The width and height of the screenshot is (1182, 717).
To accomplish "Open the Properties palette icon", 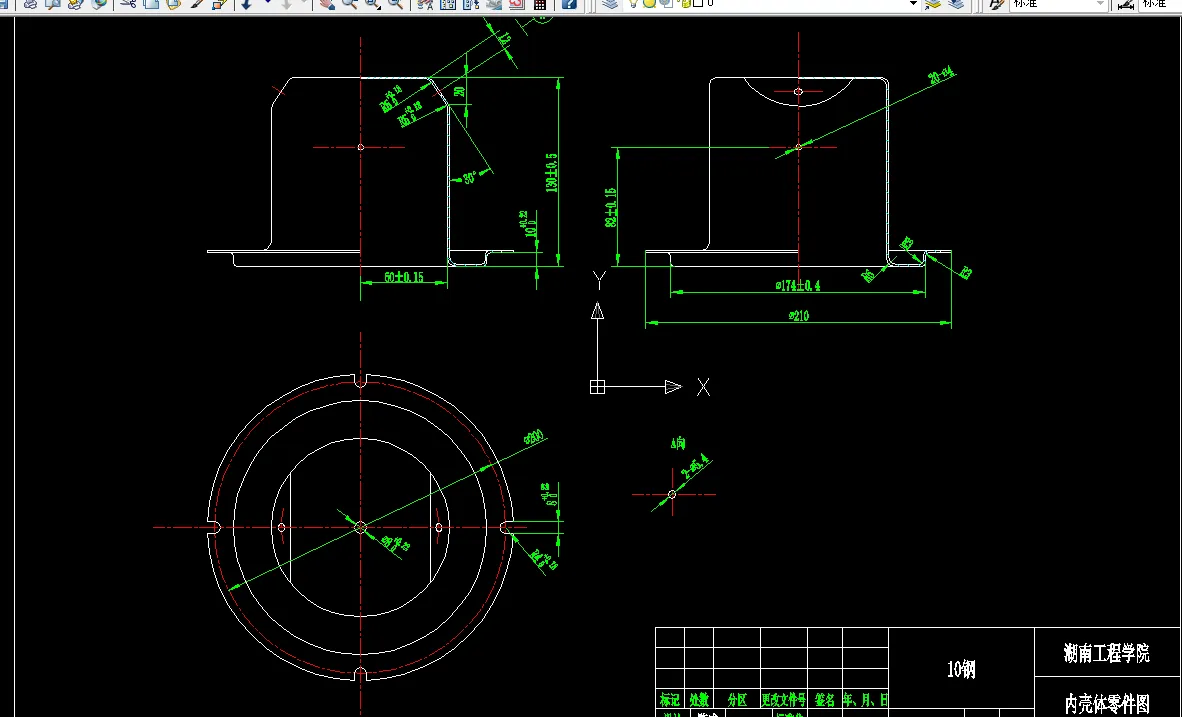I will point(425,4).
